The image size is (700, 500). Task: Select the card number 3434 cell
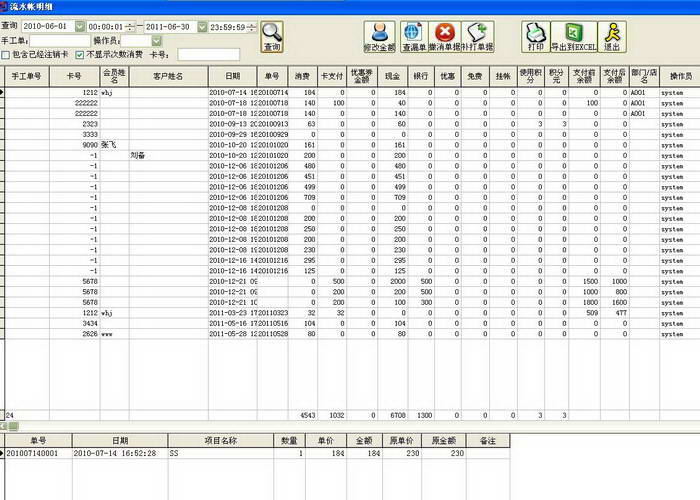pyautogui.click(x=75, y=324)
